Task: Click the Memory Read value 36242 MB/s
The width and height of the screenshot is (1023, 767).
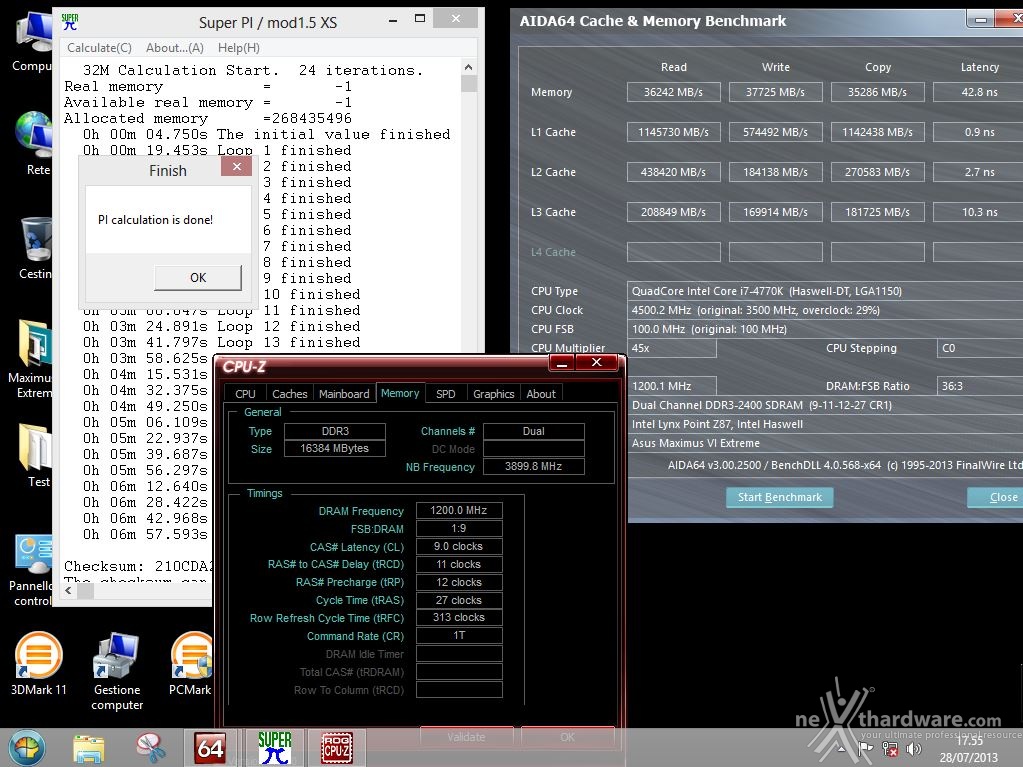Action: (x=673, y=92)
